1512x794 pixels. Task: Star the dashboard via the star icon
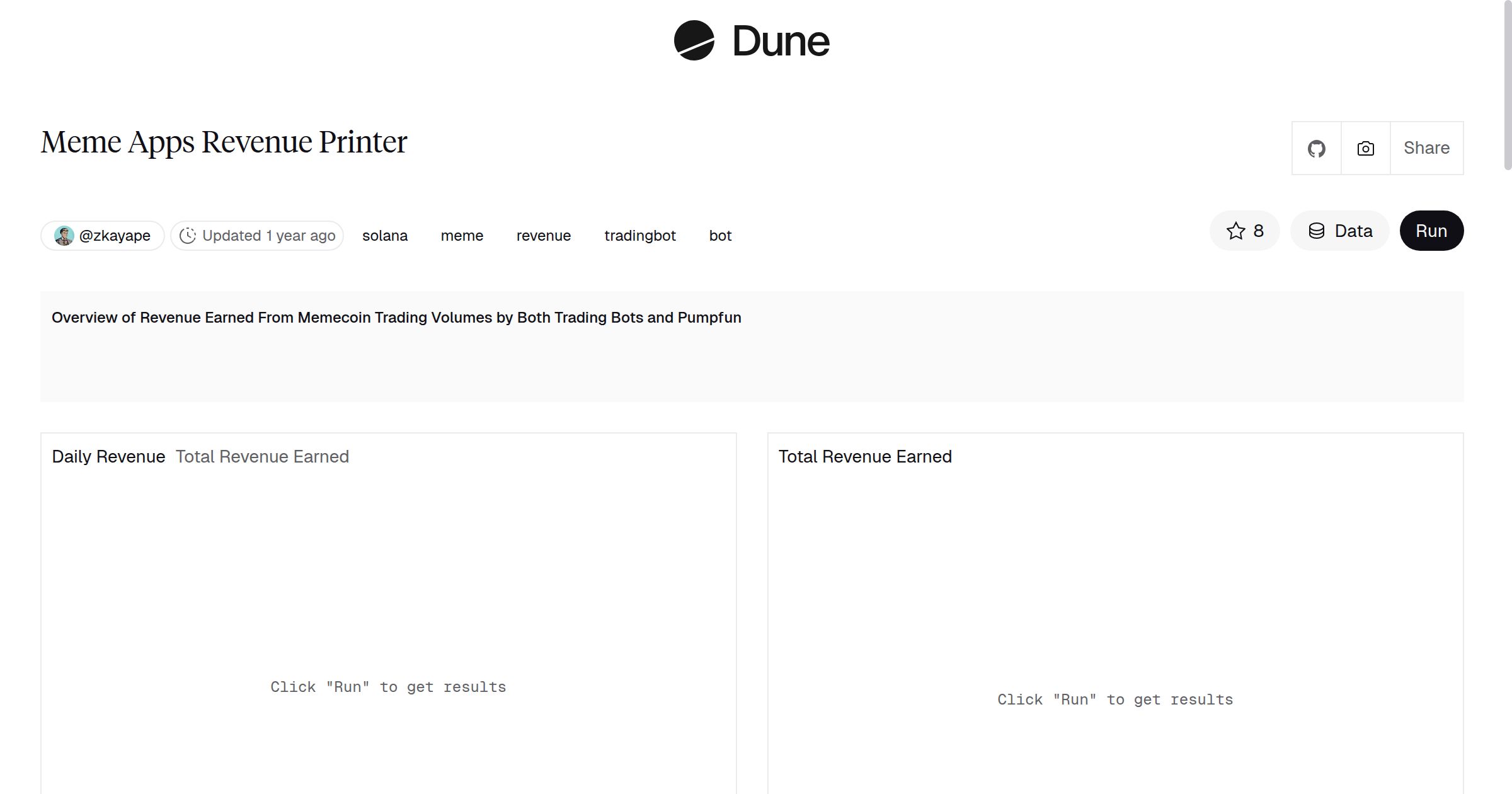coord(1235,231)
